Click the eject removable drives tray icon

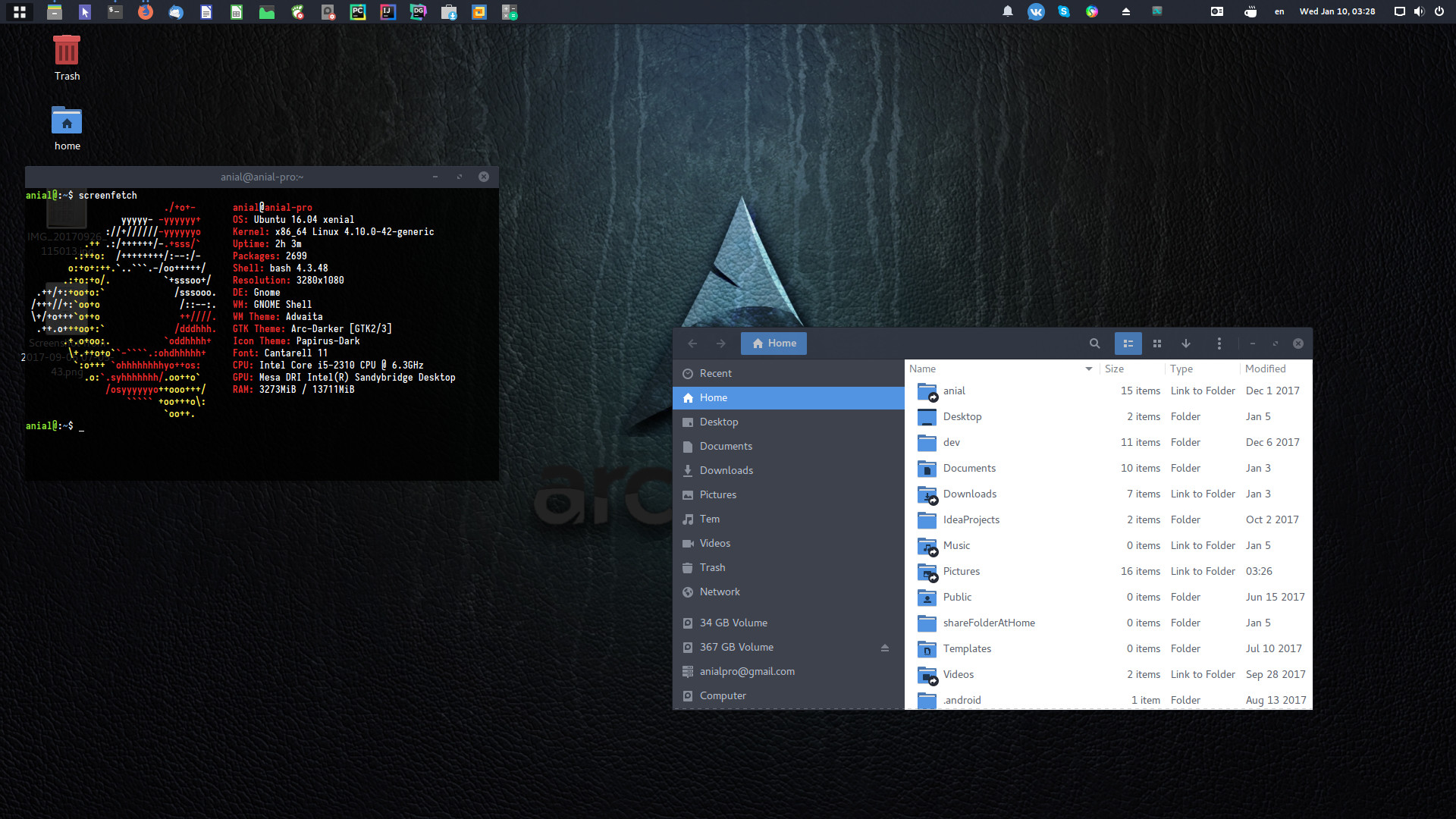pos(1126,11)
